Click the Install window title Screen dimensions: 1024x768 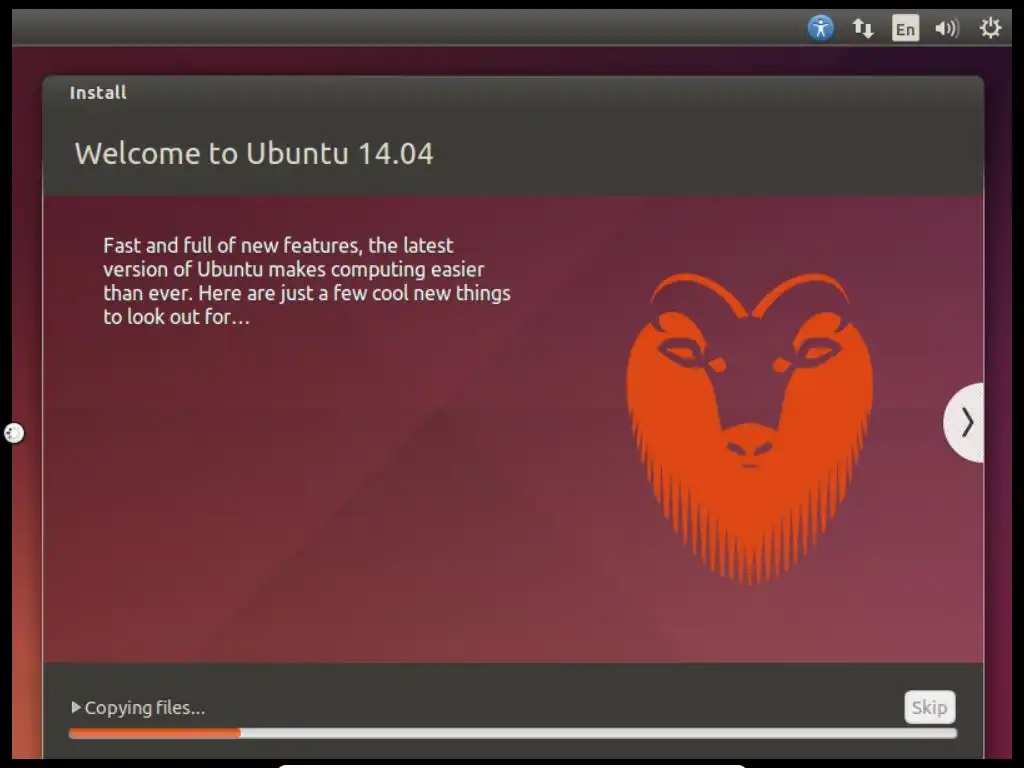[98, 93]
